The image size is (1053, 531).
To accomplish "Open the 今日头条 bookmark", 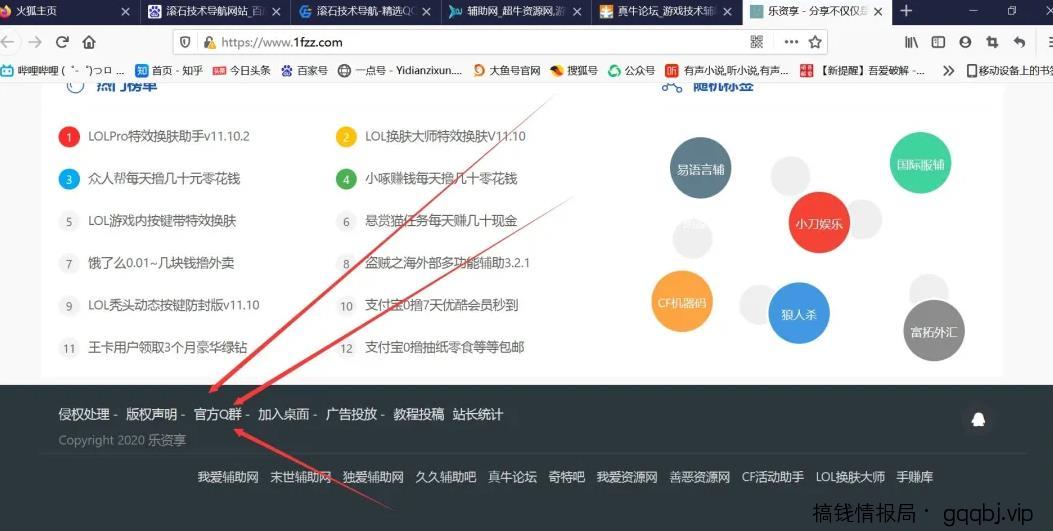I will pyautogui.click(x=242, y=70).
